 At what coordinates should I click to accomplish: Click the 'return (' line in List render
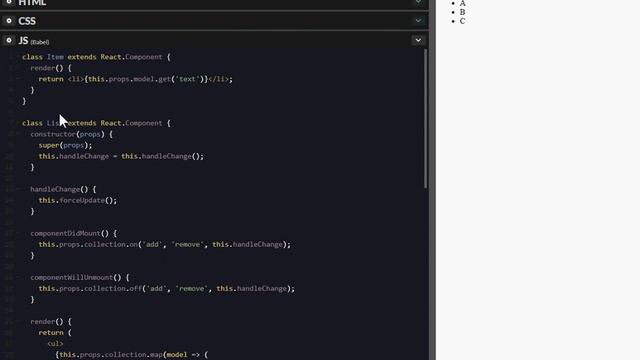coord(55,333)
